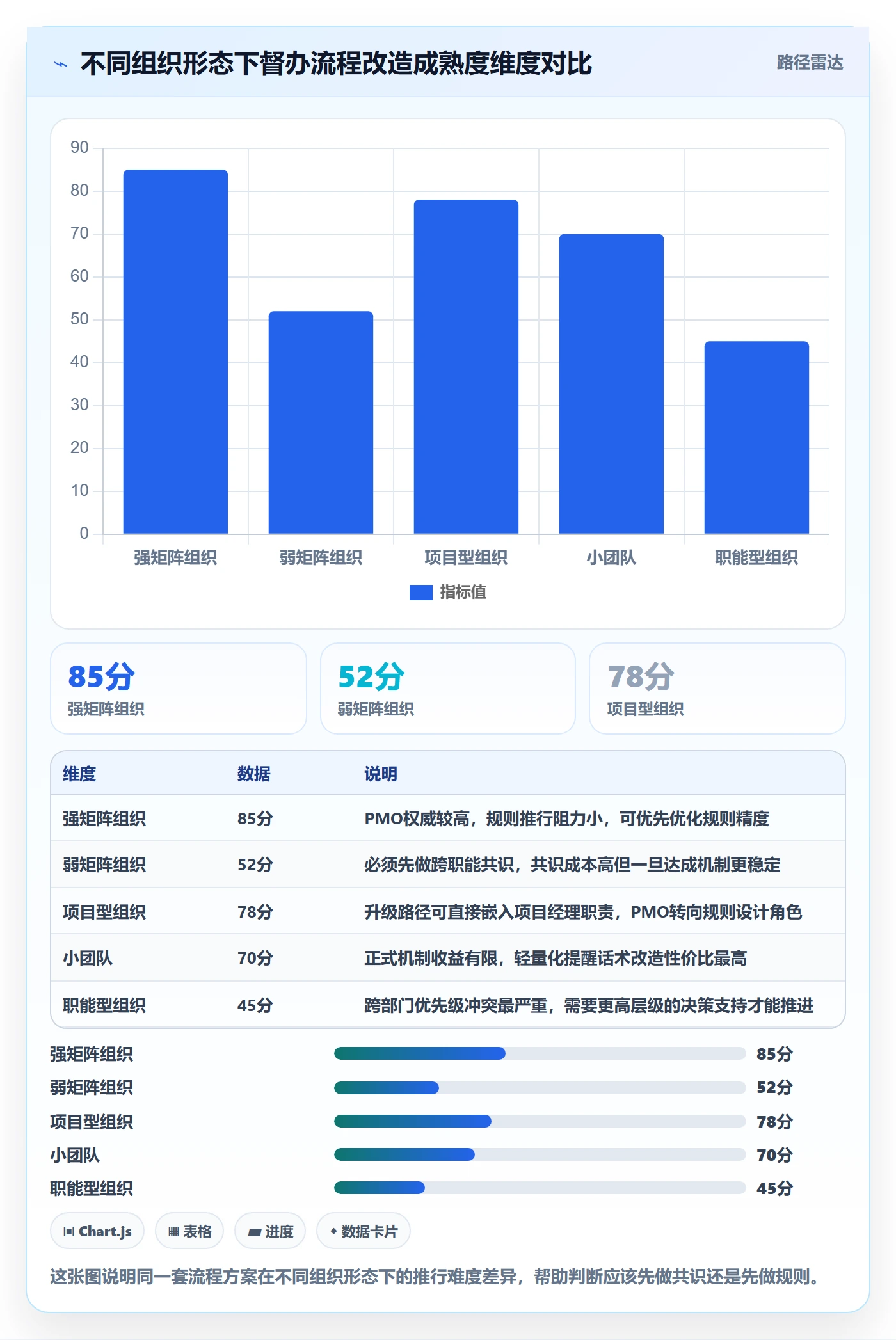Click the 85分 progress value label
The width and height of the screenshot is (896, 1340).
774,1054
